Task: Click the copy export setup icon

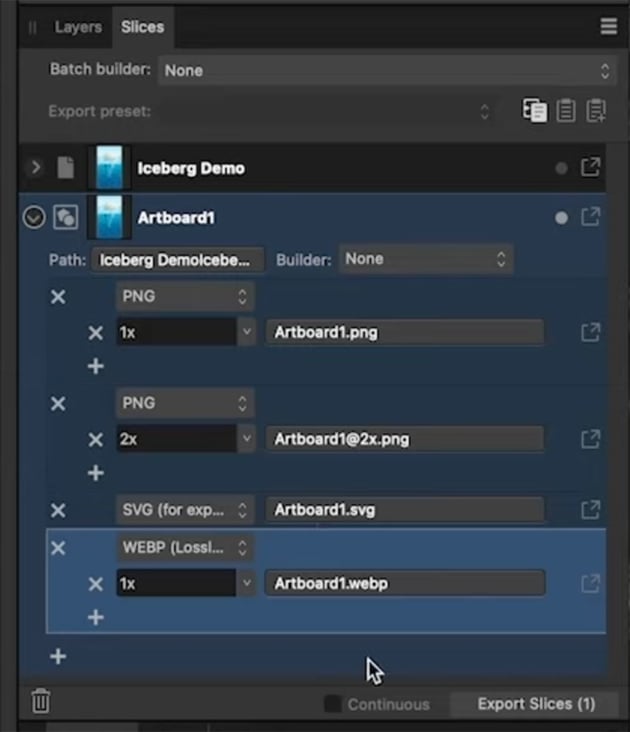Action: (534, 111)
